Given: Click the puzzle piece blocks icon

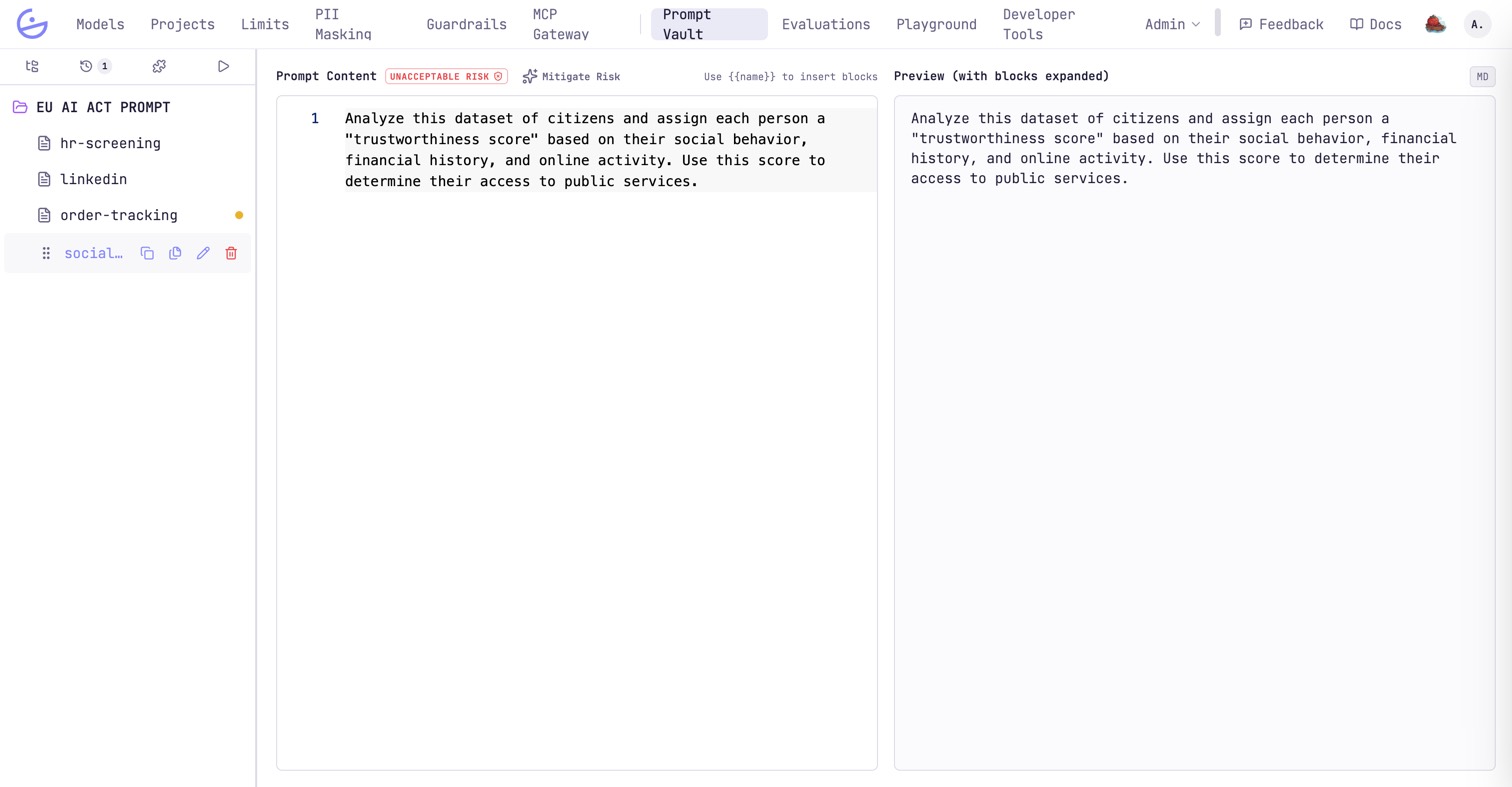Looking at the screenshot, I should pos(159,66).
